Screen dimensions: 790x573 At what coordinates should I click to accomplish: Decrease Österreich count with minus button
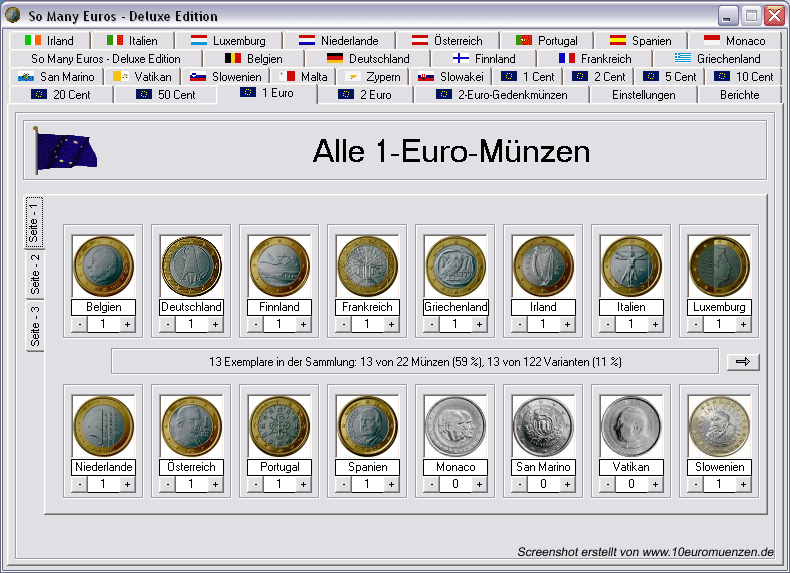click(167, 484)
